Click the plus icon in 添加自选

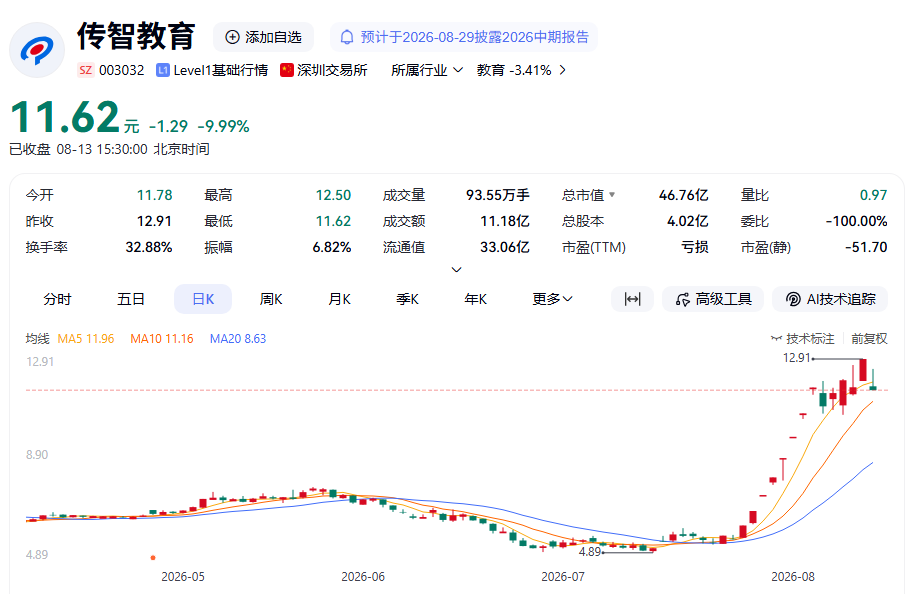[232, 37]
